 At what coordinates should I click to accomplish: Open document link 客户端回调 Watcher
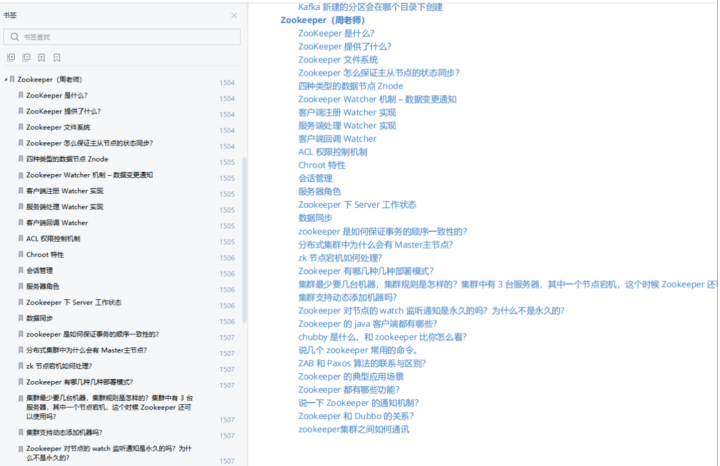pos(338,139)
